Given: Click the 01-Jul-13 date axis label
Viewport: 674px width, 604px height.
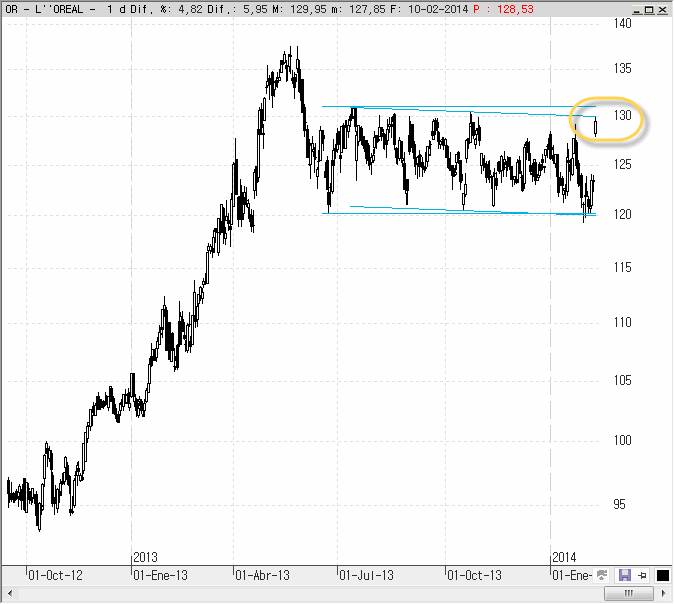Looking at the screenshot, I should coord(366,575).
